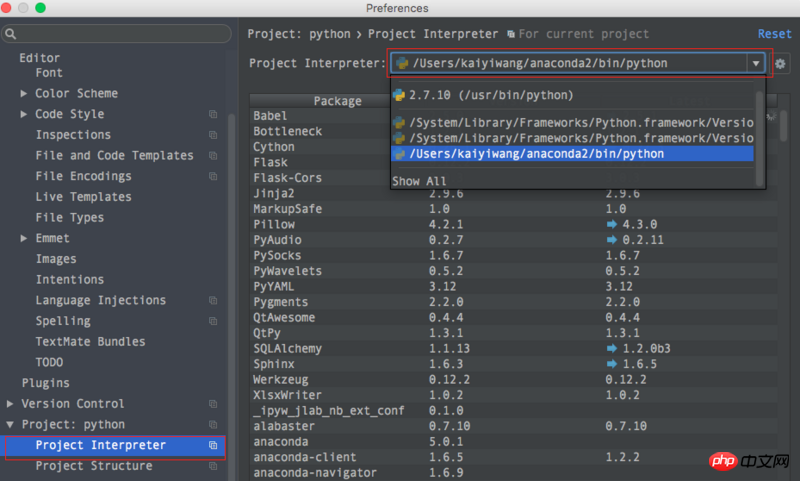Click the per-project icon beside Language Injections
Screen dimensions: 800x481
pyautogui.click(x=213, y=300)
